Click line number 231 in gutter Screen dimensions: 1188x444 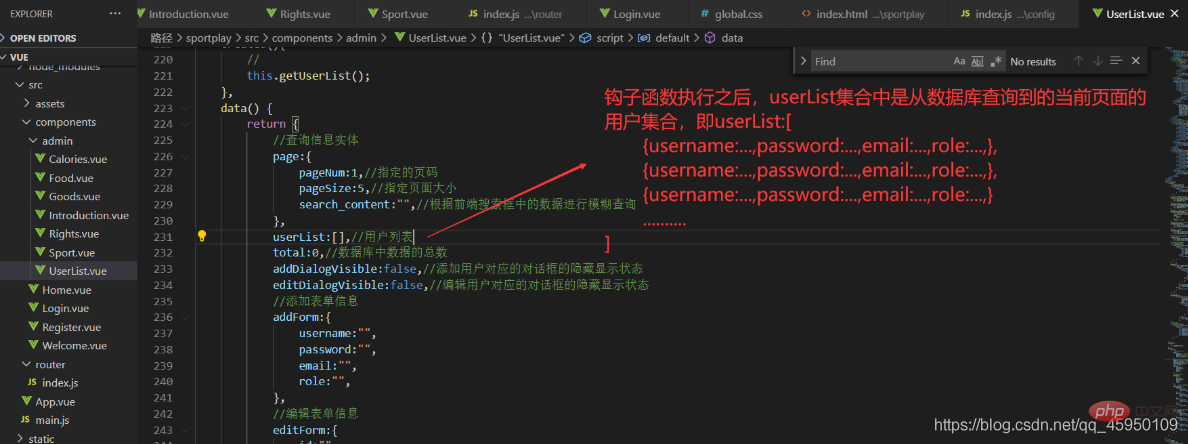(x=163, y=236)
